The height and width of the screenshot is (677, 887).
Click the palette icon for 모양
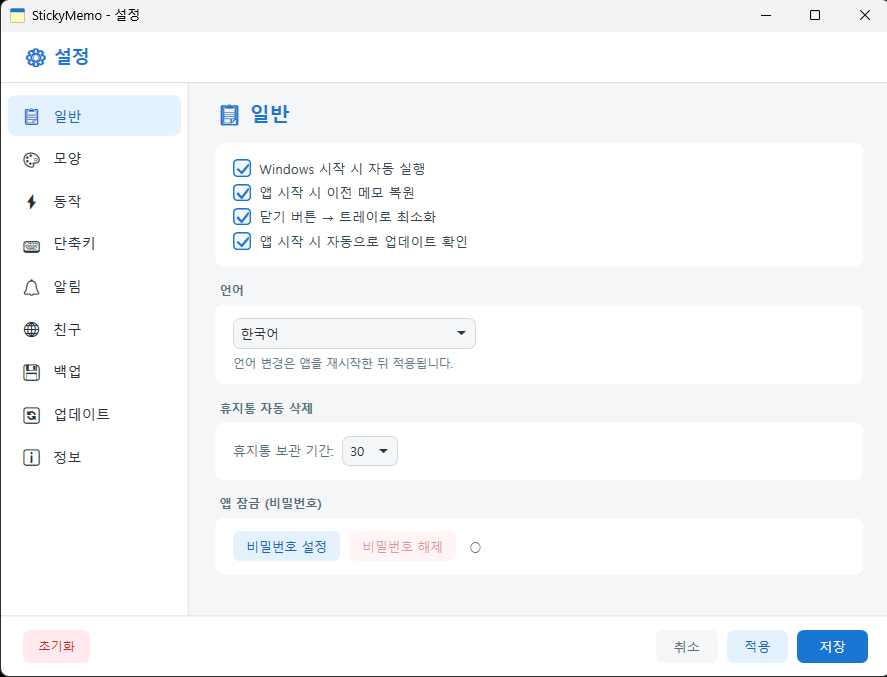[x=32, y=159]
